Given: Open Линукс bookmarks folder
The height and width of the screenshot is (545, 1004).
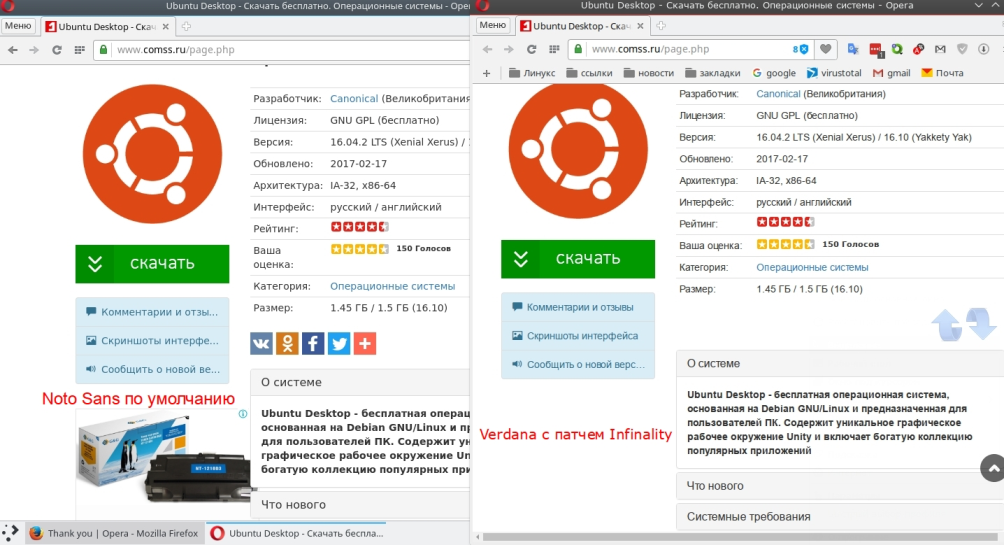Looking at the screenshot, I should click(x=531, y=73).
